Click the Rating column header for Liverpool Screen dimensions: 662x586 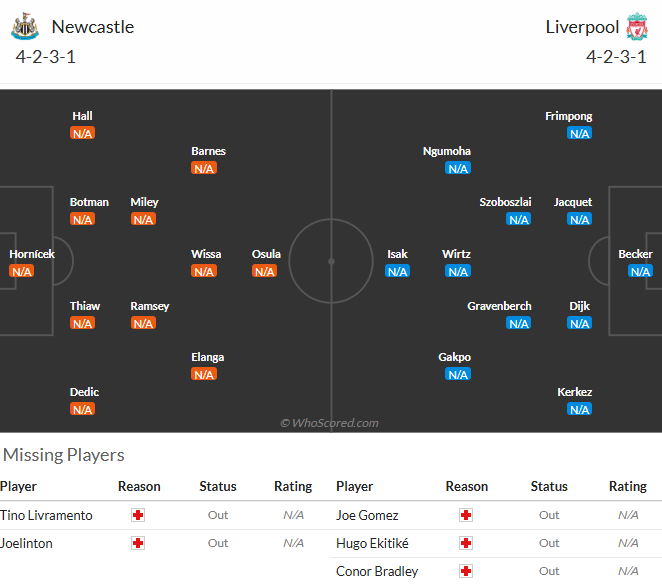coord(627,486)
